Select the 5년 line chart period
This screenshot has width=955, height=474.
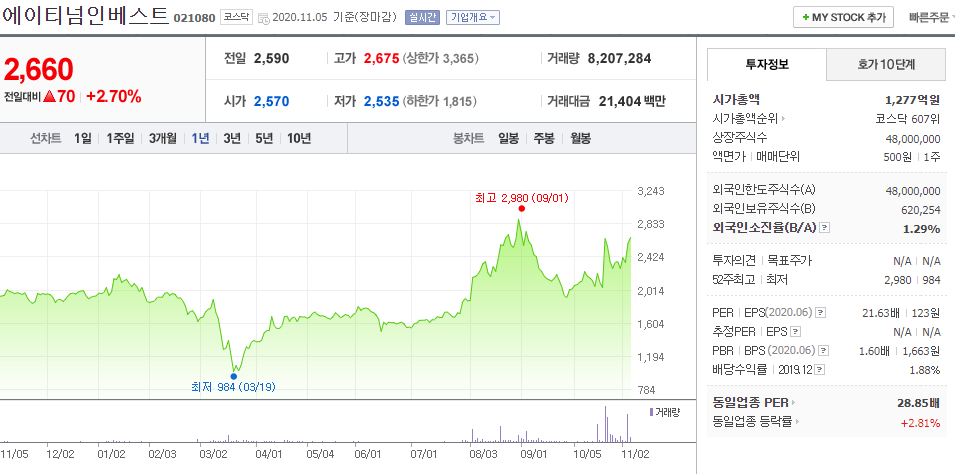[x=264, y=138]
